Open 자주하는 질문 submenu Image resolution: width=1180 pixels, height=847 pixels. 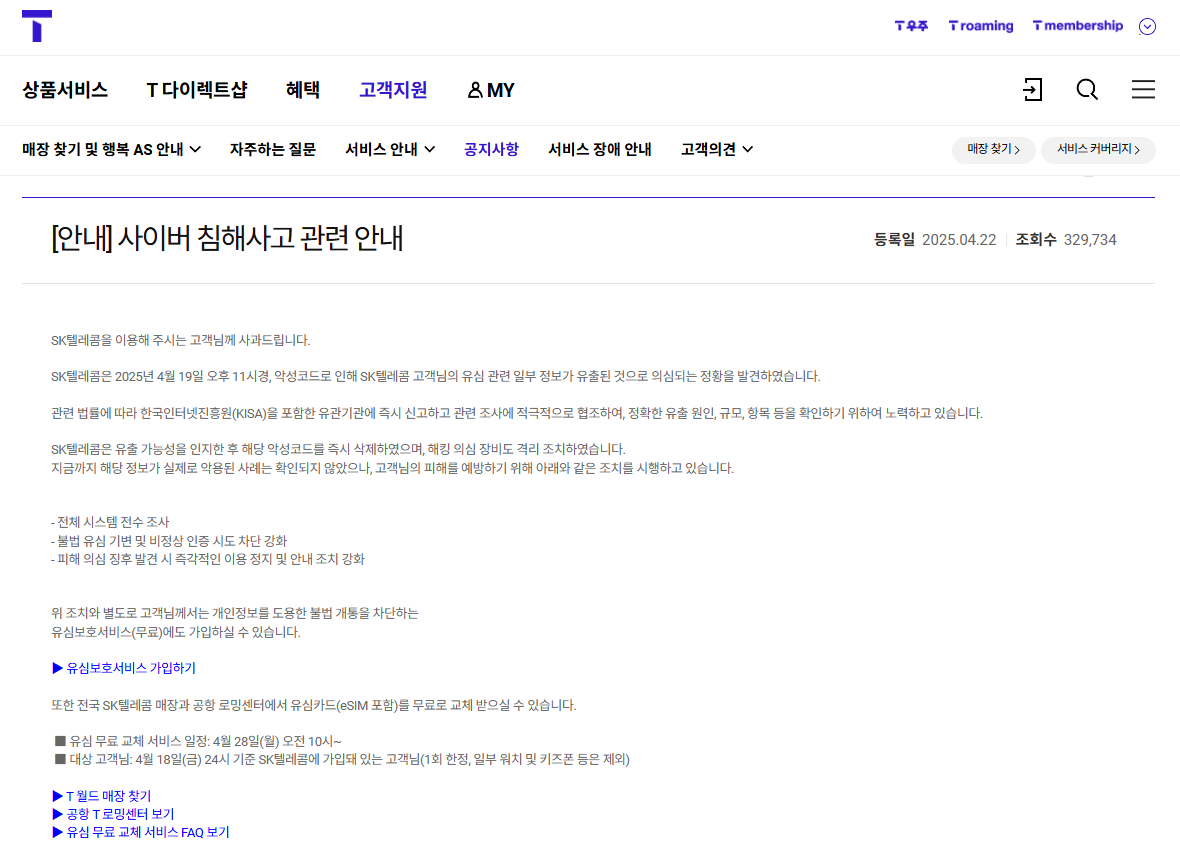click(x=272, y=150)
